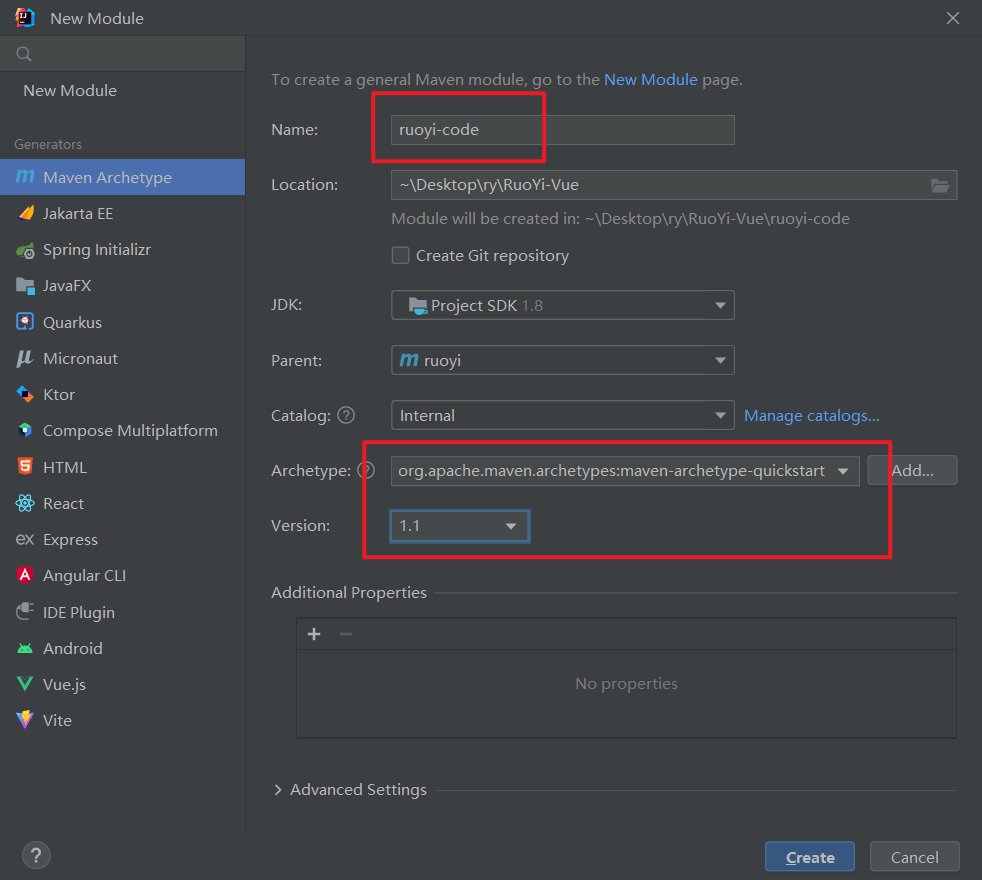Image resolution: width=982 pixels, height=880 pixels.
Task: Choose the IDE Plugin generator entry
Action: coord(122,611)
